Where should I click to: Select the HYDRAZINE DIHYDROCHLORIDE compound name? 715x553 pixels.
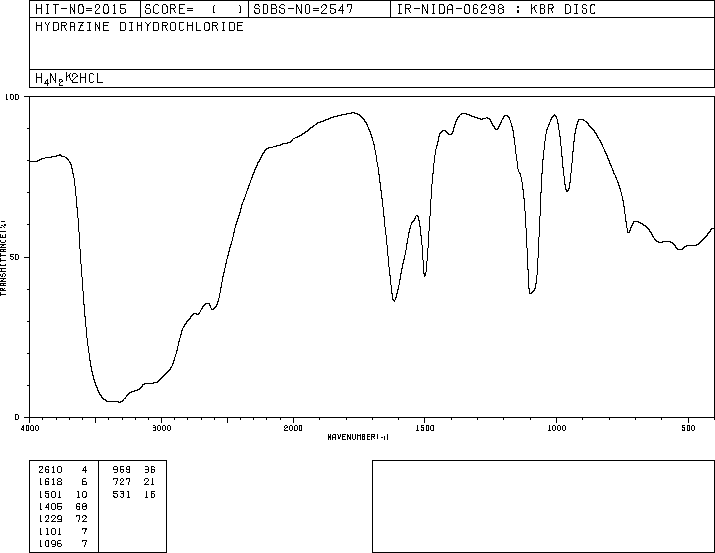click(x=140, y=27)
